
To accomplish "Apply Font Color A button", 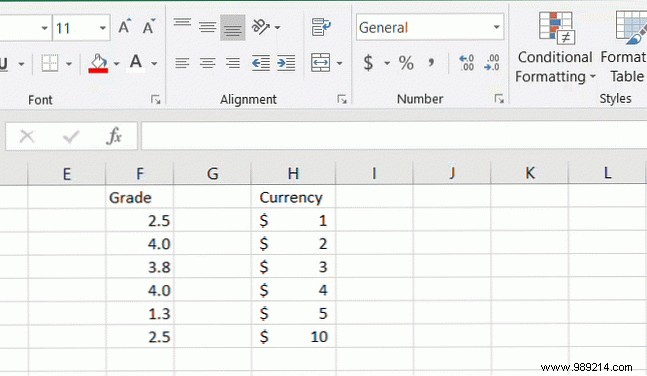I will tap(136, 63).
